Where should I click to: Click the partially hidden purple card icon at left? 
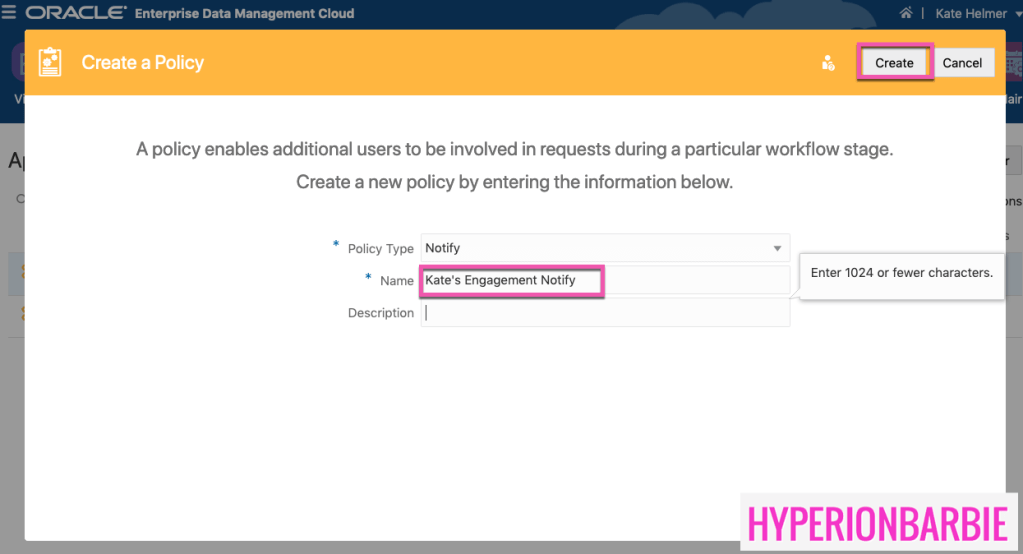point(15,62)
